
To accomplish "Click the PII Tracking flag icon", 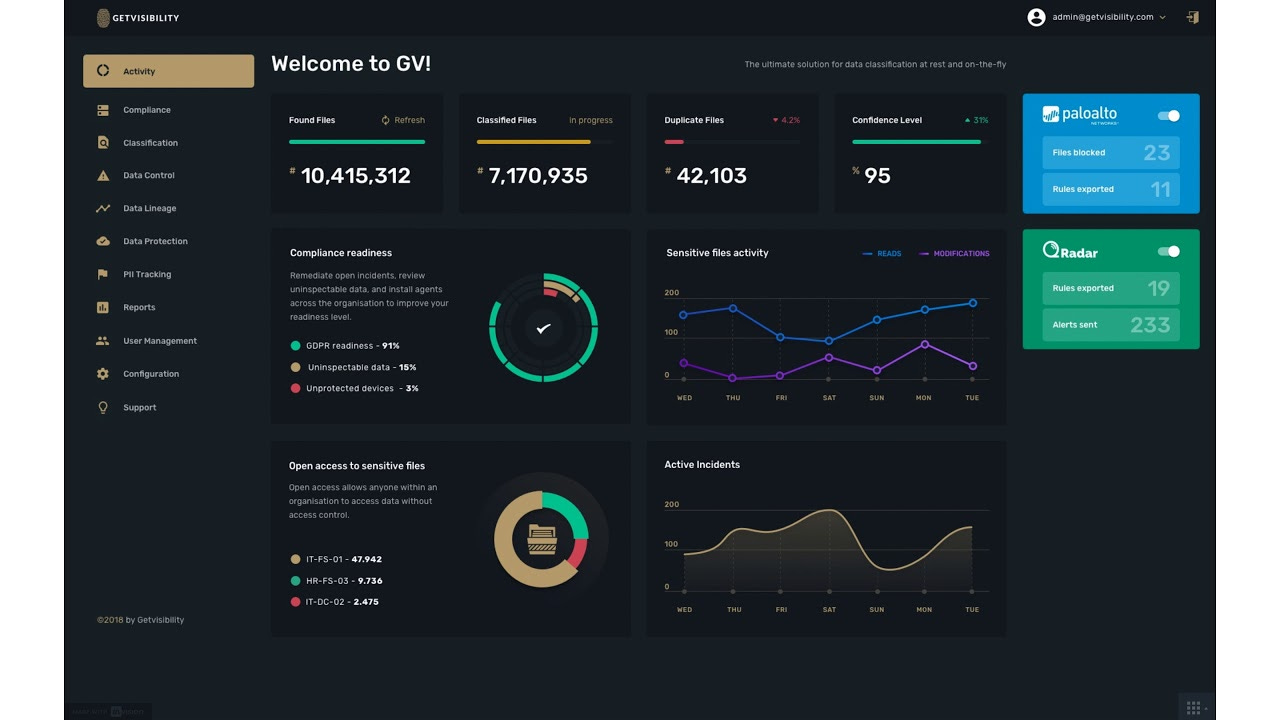I will [x=101, y=274].
